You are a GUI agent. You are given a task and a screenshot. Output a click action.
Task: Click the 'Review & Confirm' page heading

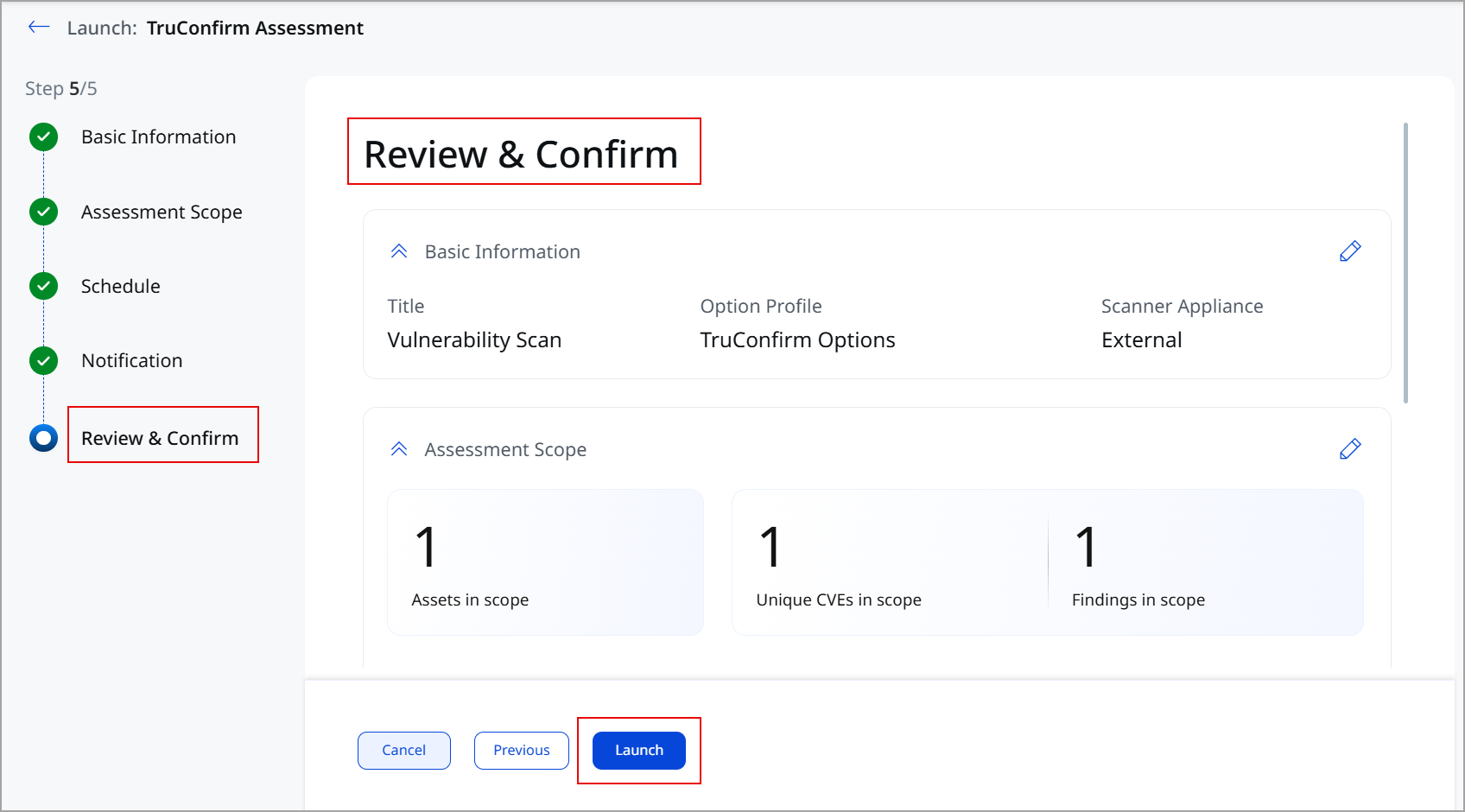point(521,155)
